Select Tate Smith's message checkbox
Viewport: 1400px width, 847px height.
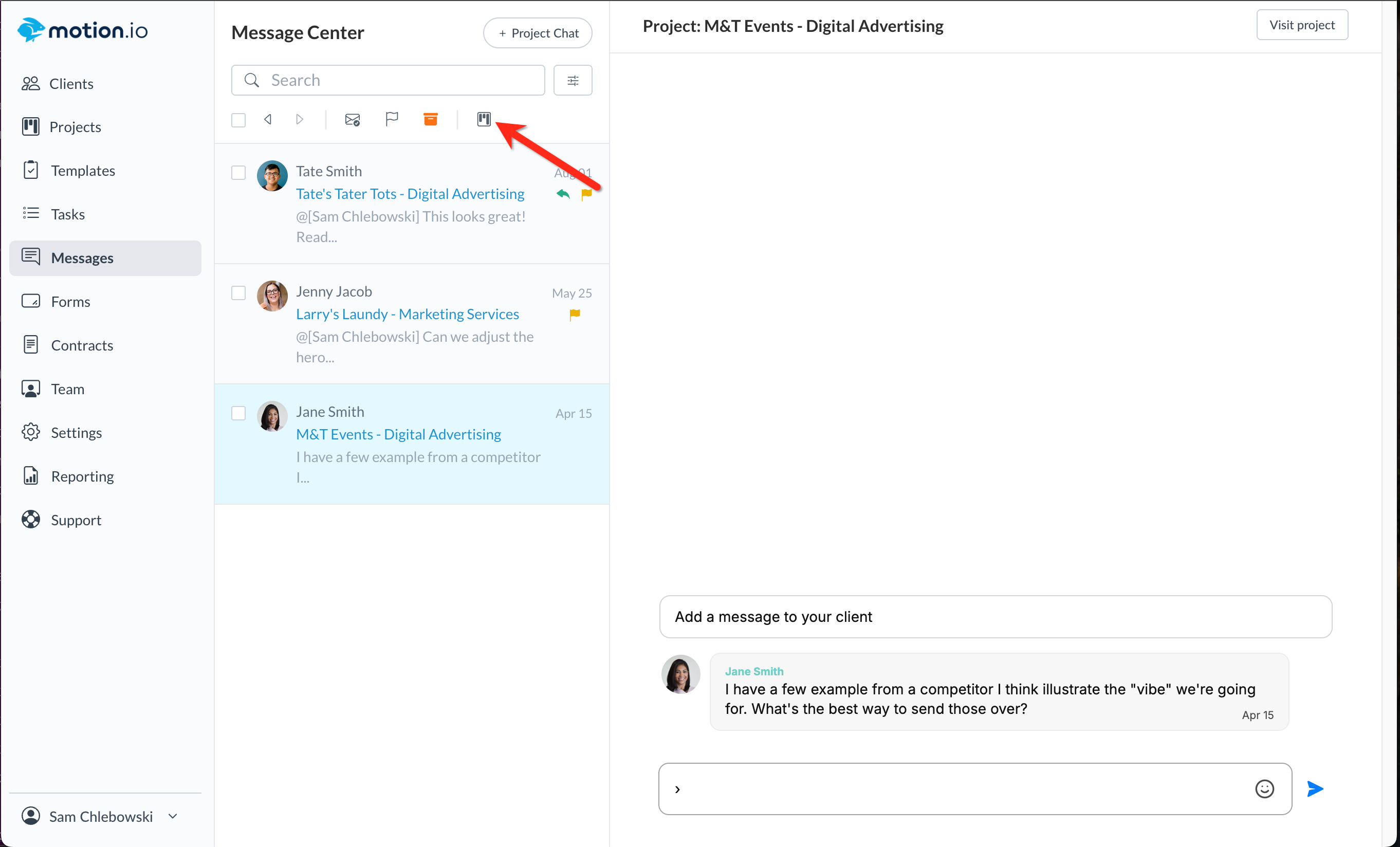point(238,173)
